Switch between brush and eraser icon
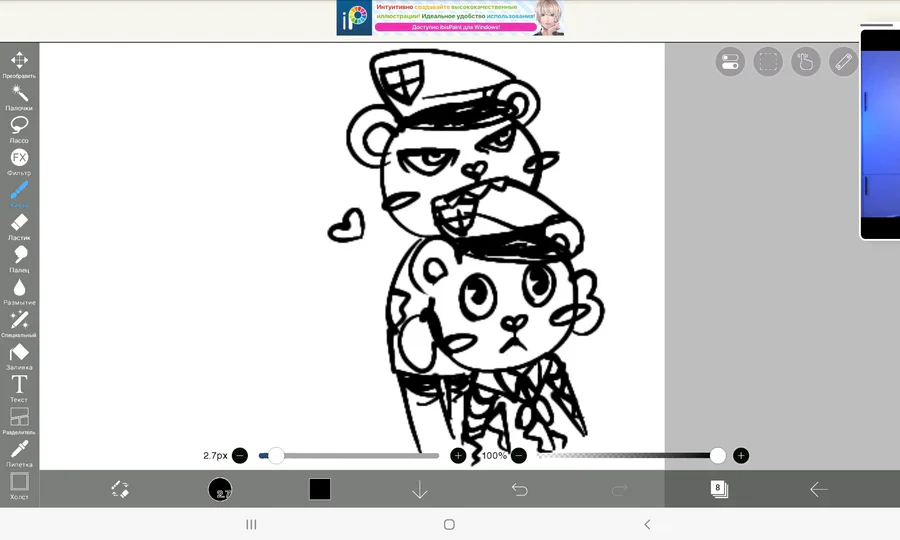 click(x=120, y=489)
